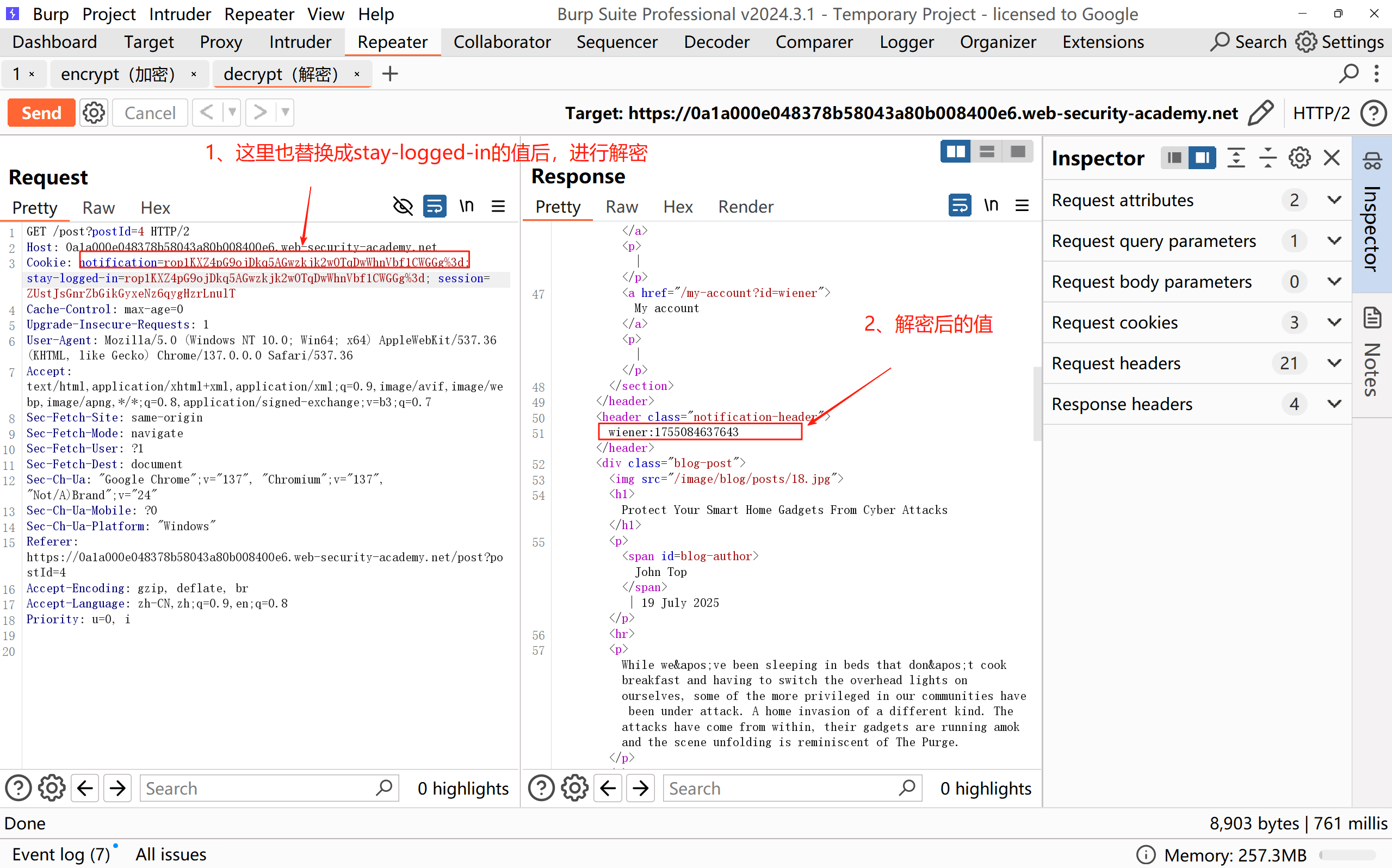Click the request settings gear beside Send
The image size is (1392, 868).
point(94,113)
